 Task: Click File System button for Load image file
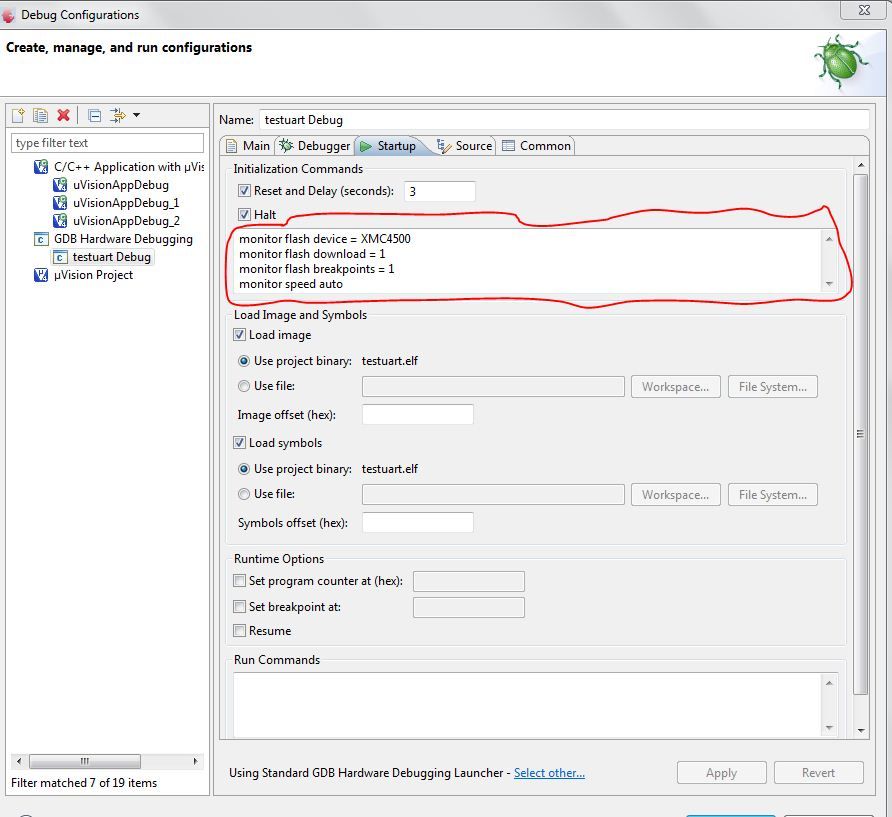[773, 387]
